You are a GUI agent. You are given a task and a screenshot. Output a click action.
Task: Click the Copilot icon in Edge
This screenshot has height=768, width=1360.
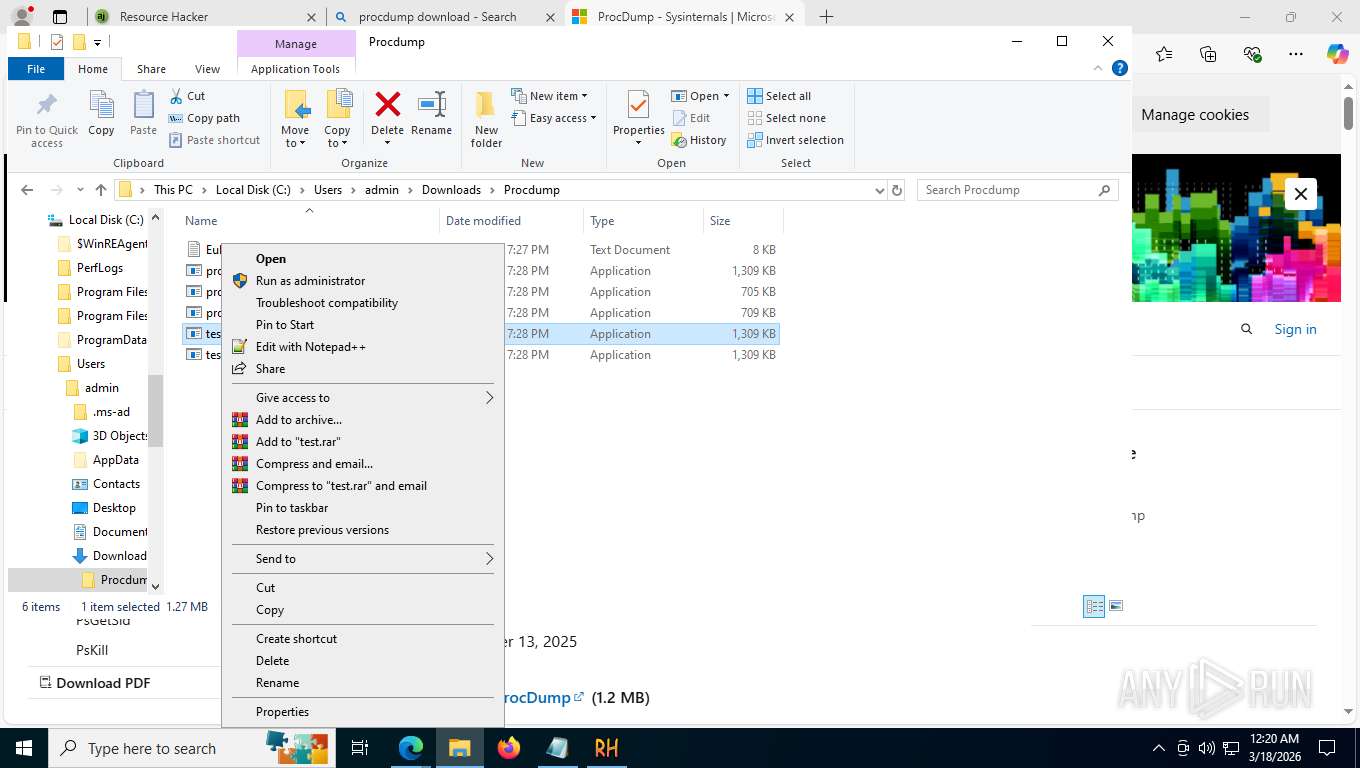(x=1337, y=54)
